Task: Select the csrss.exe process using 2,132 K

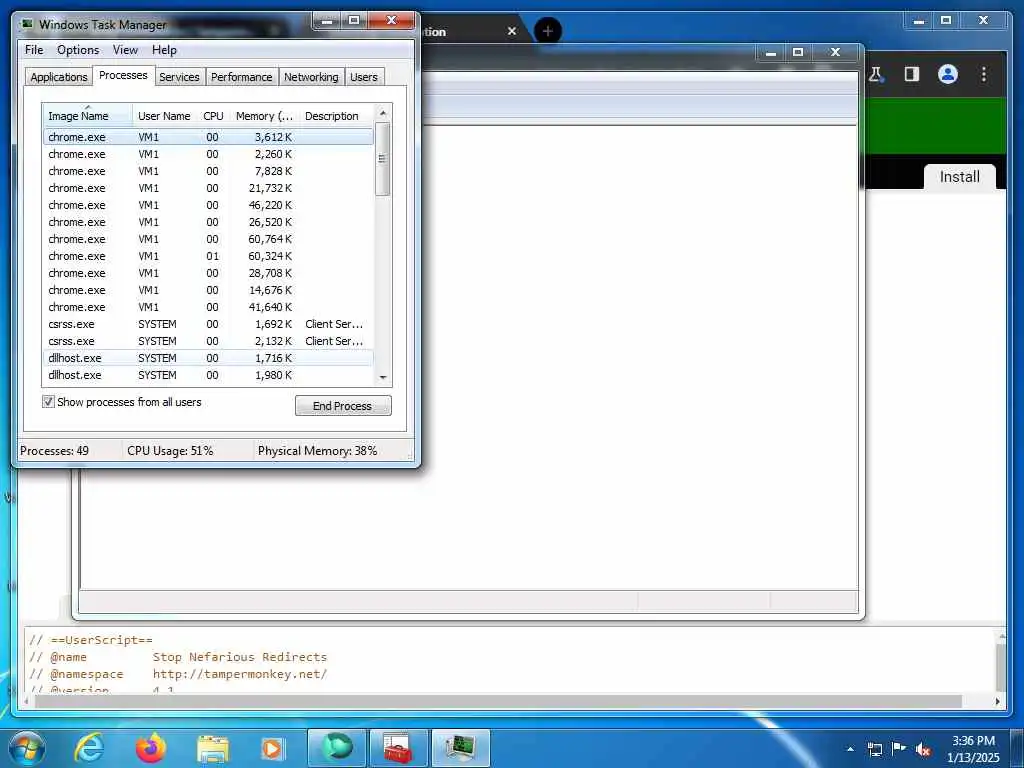Action: point(208,341)
